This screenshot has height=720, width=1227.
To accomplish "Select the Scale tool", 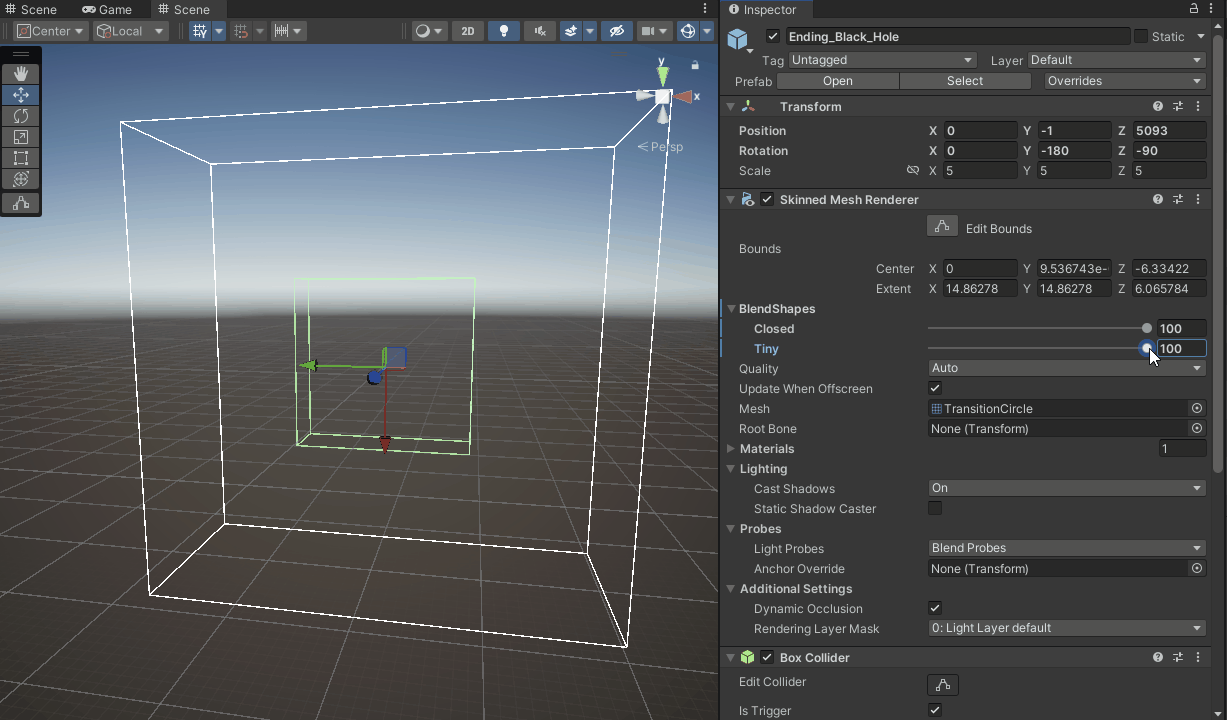I will point(21,137).
